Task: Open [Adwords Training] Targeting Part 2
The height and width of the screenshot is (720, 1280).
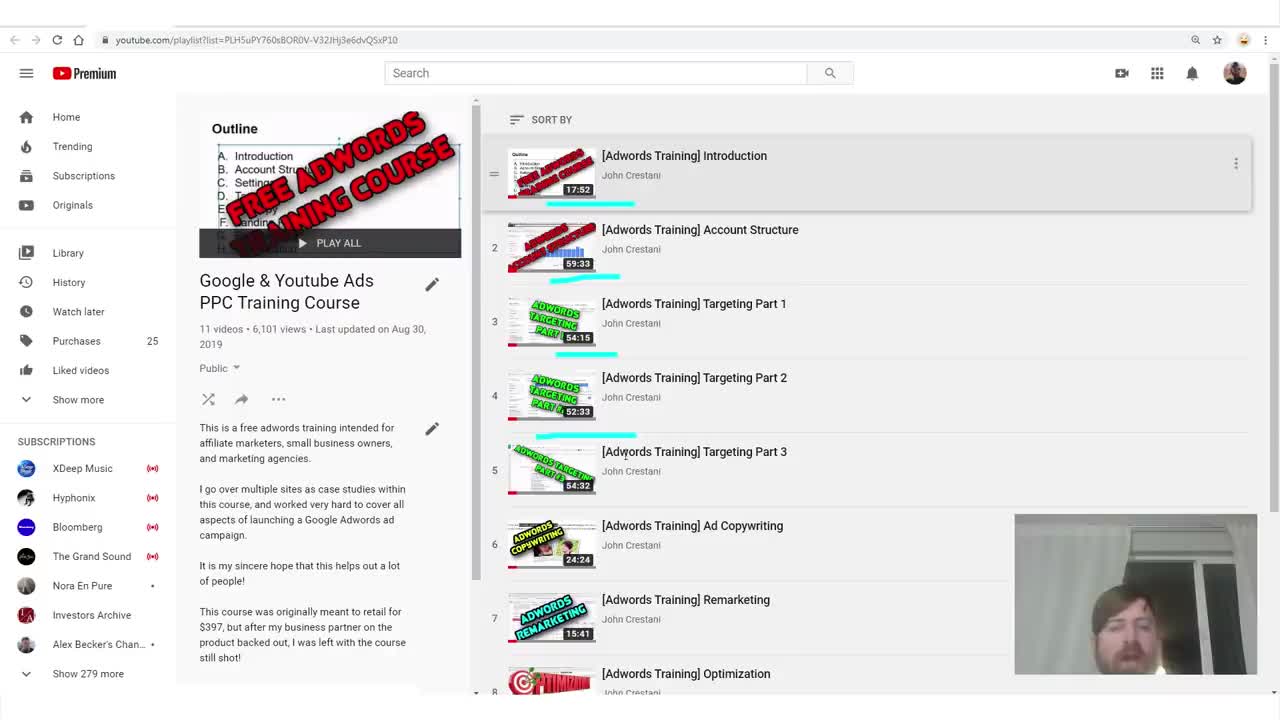Action: (x=694, y=378)
